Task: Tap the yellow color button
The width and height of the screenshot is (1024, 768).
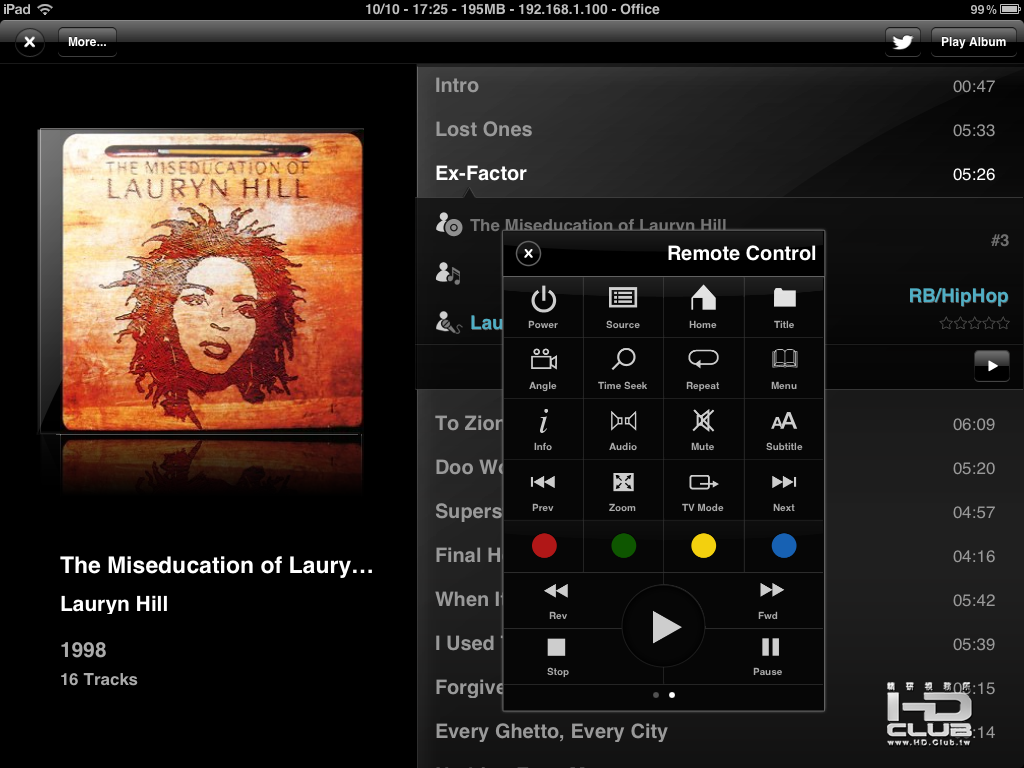Action: point(703,545)
